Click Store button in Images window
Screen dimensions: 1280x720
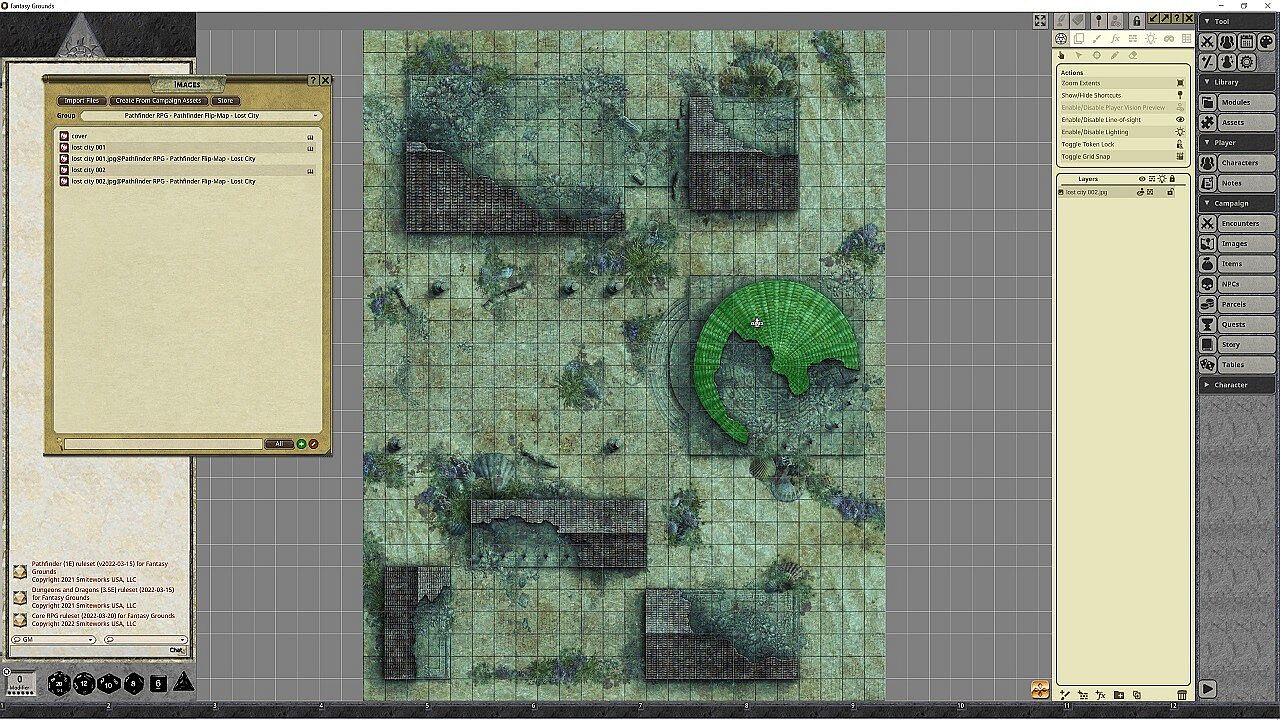[225, 101]
